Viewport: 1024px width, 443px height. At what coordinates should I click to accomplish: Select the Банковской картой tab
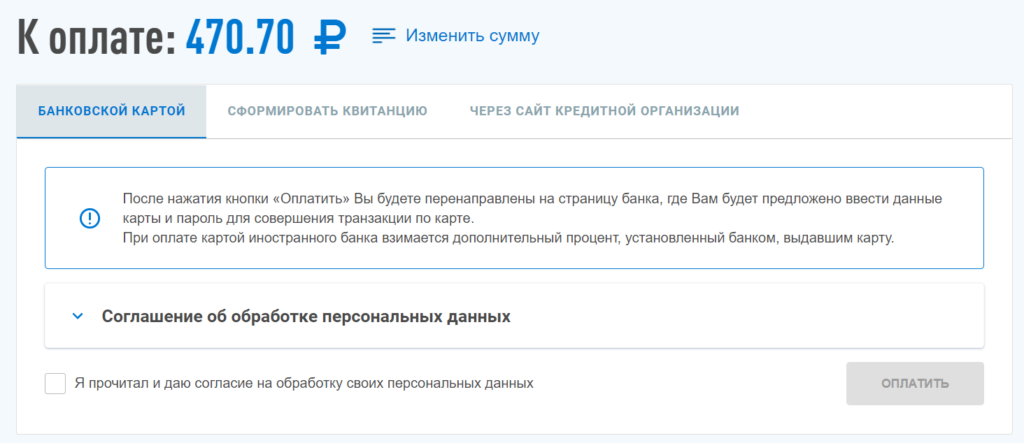(111, 111)
